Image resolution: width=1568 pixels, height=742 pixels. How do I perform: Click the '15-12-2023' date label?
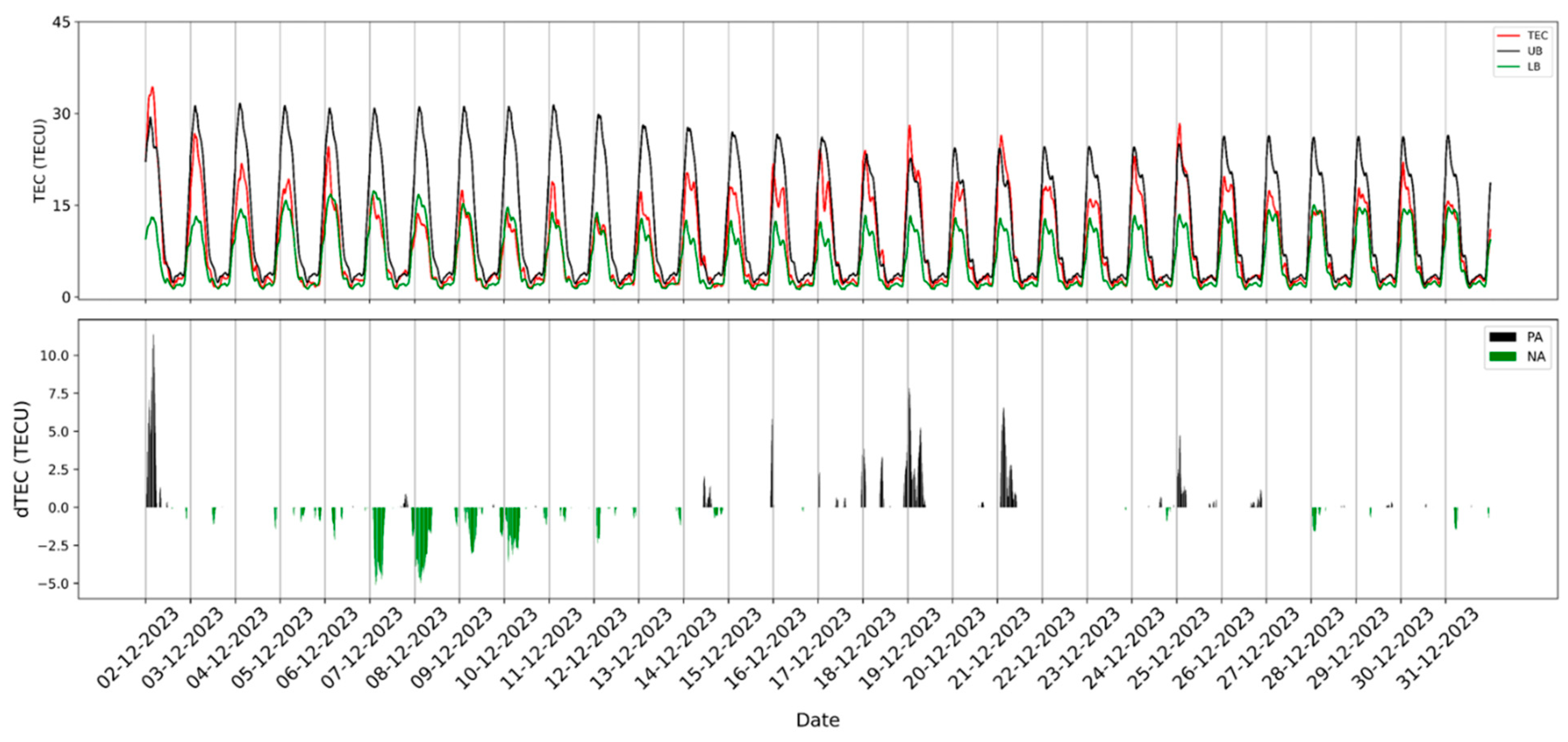(x=721, y=650)
